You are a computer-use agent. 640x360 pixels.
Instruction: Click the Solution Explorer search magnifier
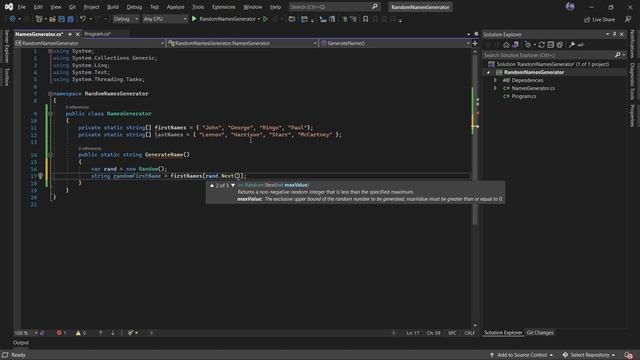click(x=618, y=55)
